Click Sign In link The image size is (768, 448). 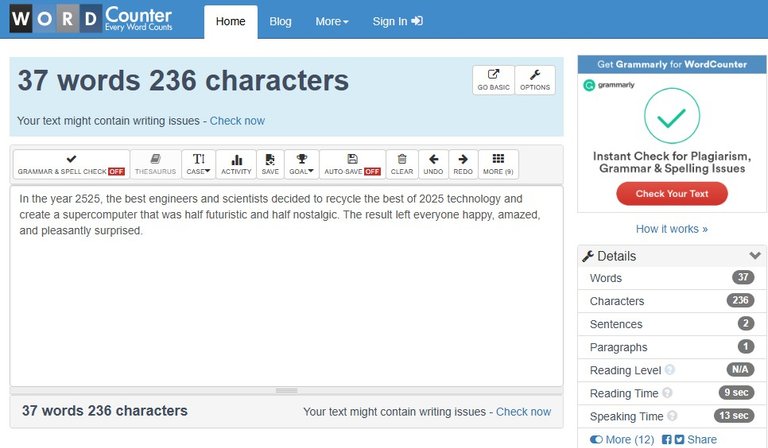tap(397, 22)
